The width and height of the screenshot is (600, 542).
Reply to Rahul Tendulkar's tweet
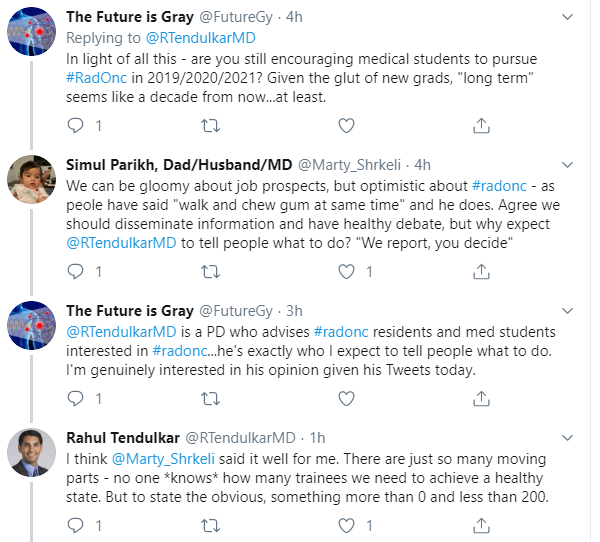tap(76, 524)
